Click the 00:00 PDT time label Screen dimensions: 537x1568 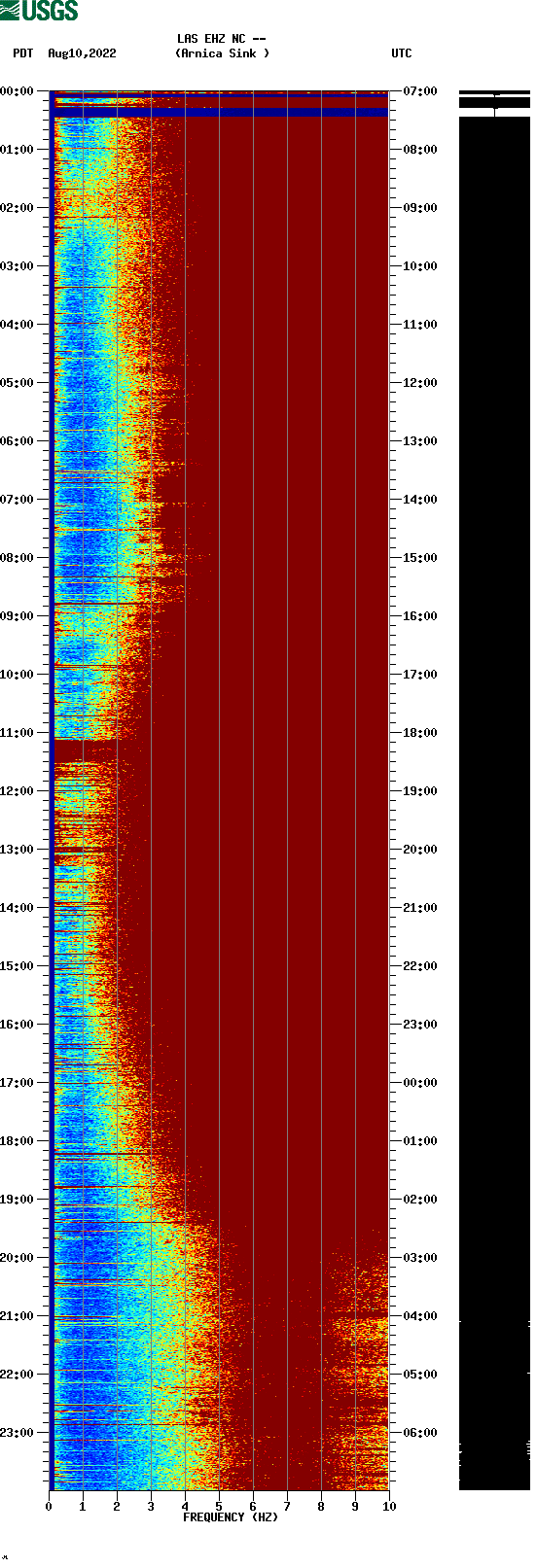pos(18,91)
